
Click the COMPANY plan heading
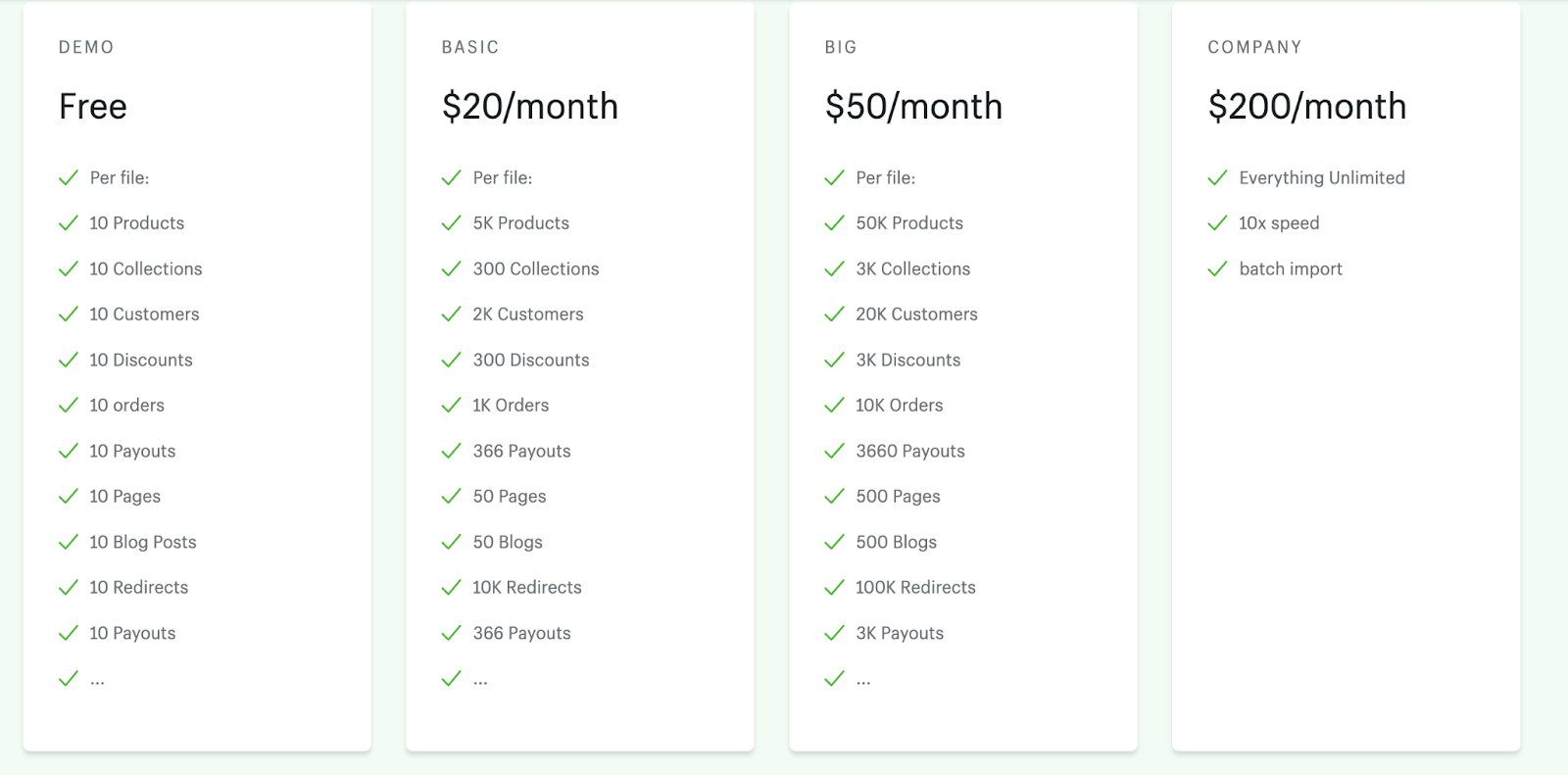coord(1254,47)
